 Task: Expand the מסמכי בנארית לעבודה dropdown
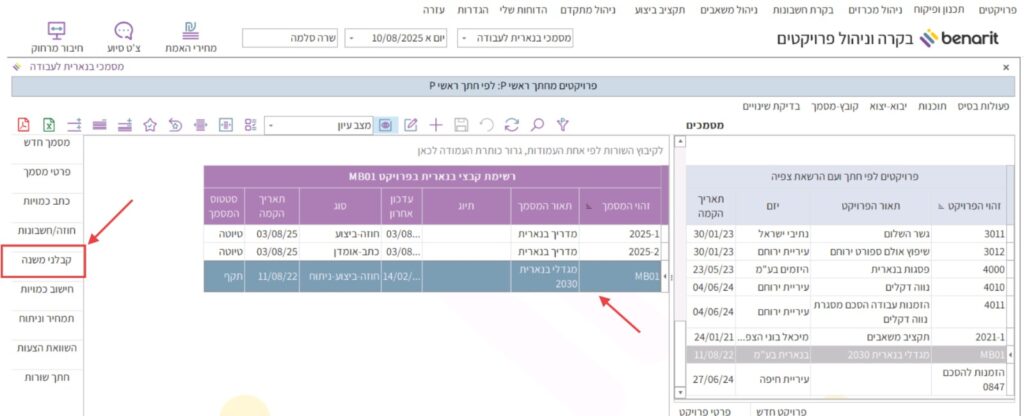[464, 38]
